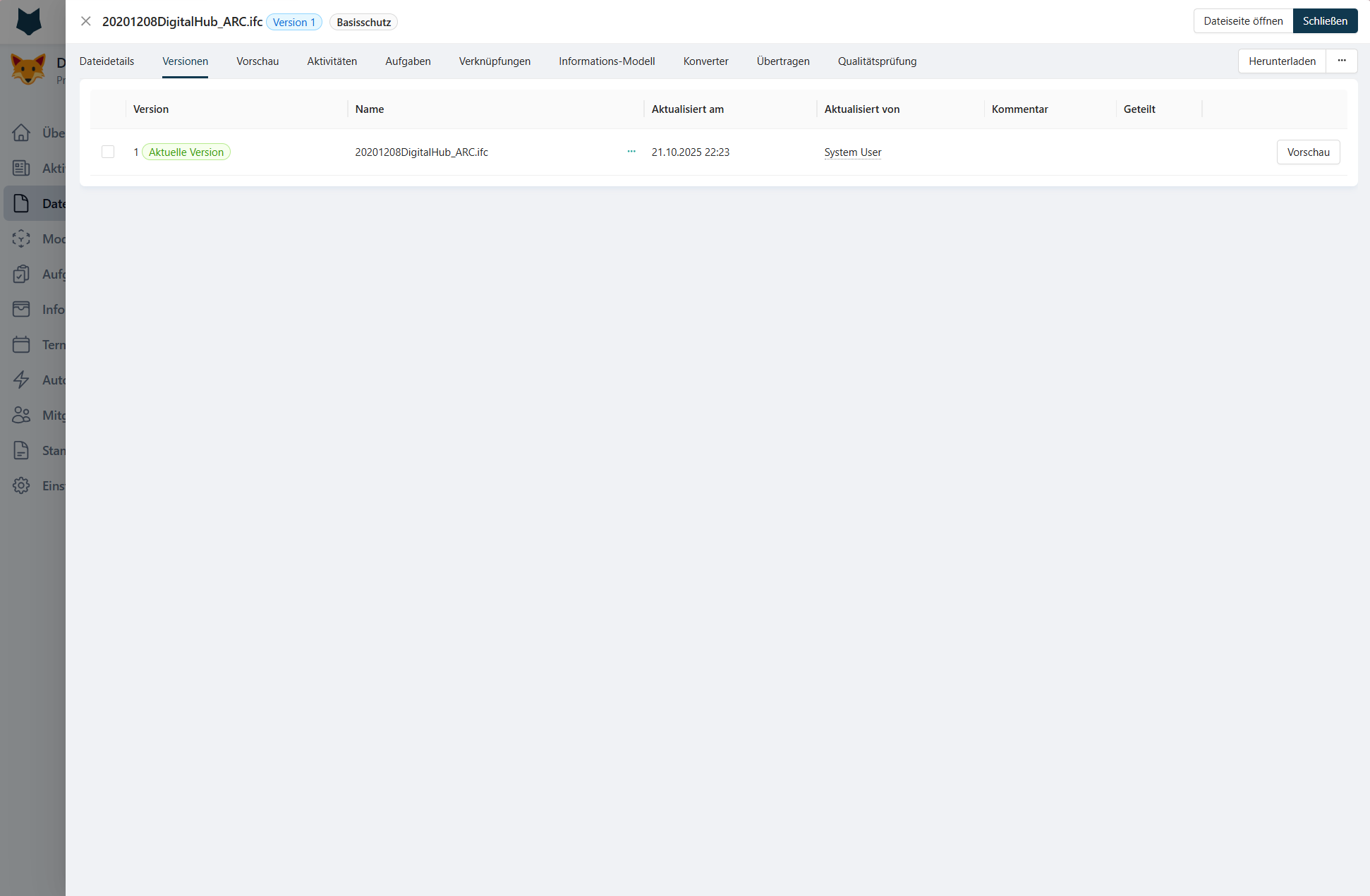
Task: Click the file name 20201208DigitalHub_ARC.ifc in table
Action: coord(421,152)
